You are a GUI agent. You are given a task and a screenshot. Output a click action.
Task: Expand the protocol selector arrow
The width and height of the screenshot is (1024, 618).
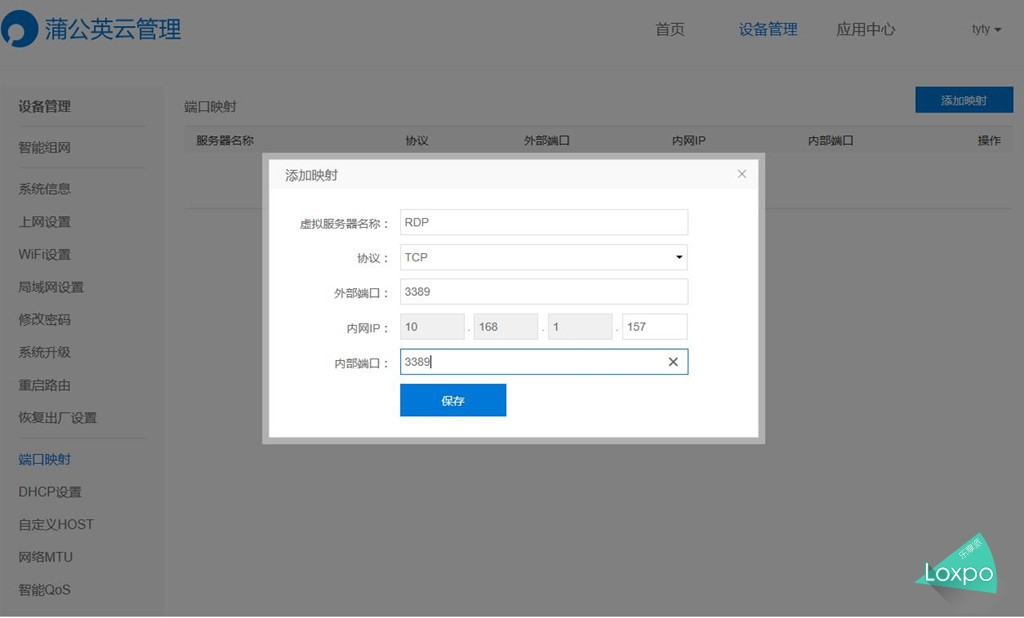[x=679, y=257]
